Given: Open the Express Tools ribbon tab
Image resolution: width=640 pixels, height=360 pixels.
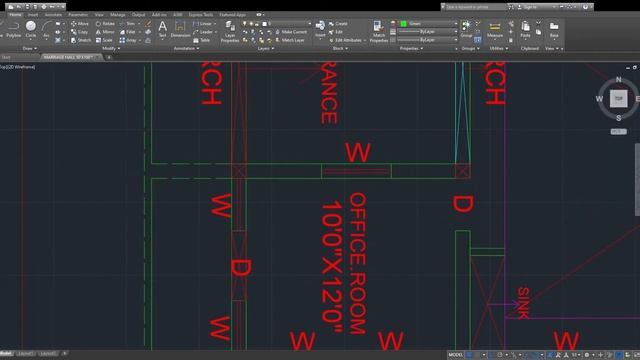Looking at the screenshot, I should point(200,15).
